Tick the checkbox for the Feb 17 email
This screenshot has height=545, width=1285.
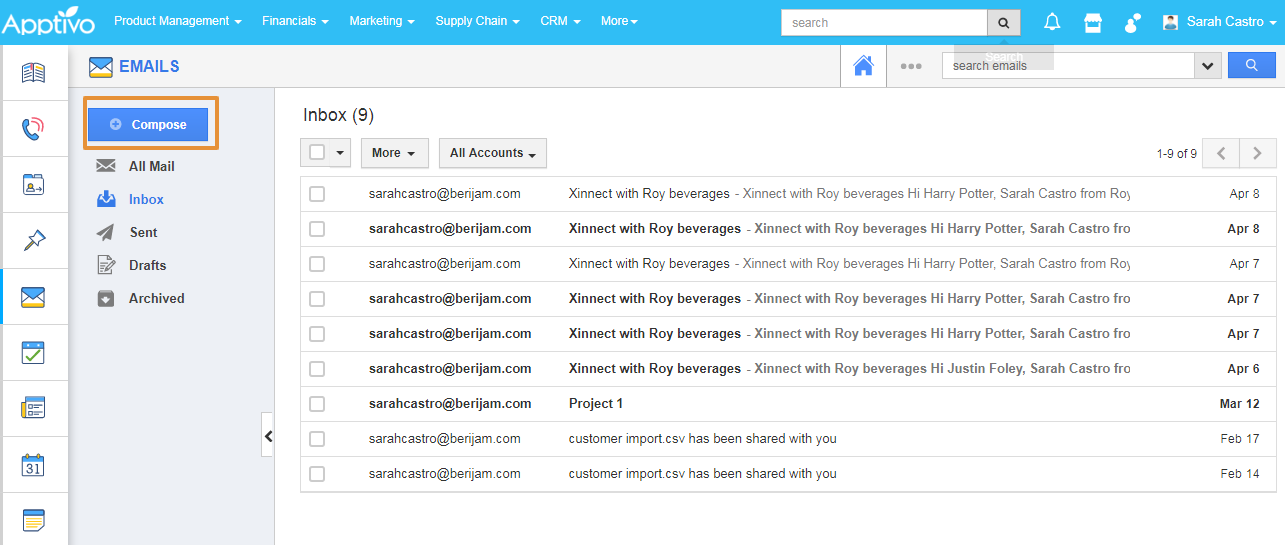[x=317, y=439]
